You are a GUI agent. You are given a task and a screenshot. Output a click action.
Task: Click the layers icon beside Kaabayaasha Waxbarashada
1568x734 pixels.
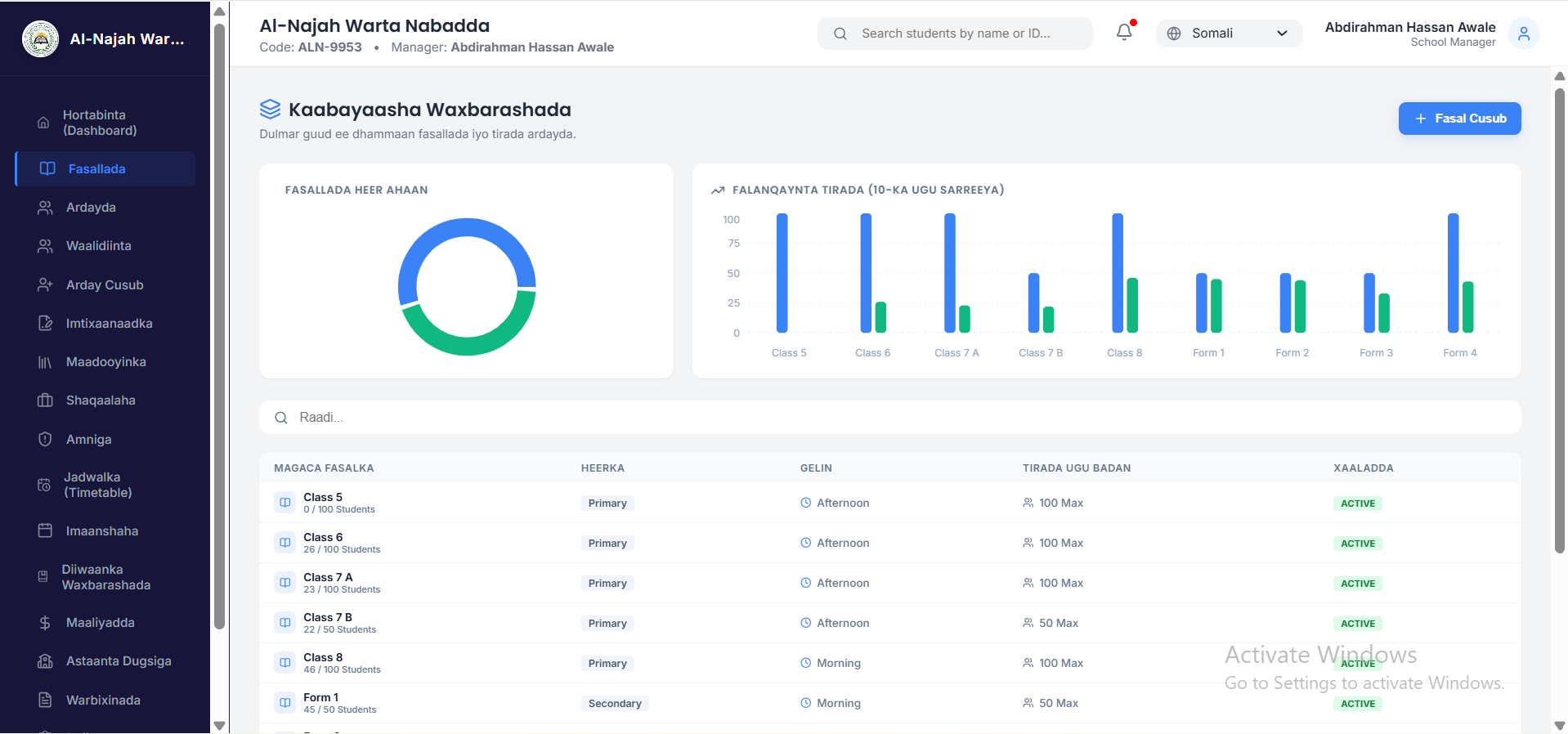(x=270, y=110)
